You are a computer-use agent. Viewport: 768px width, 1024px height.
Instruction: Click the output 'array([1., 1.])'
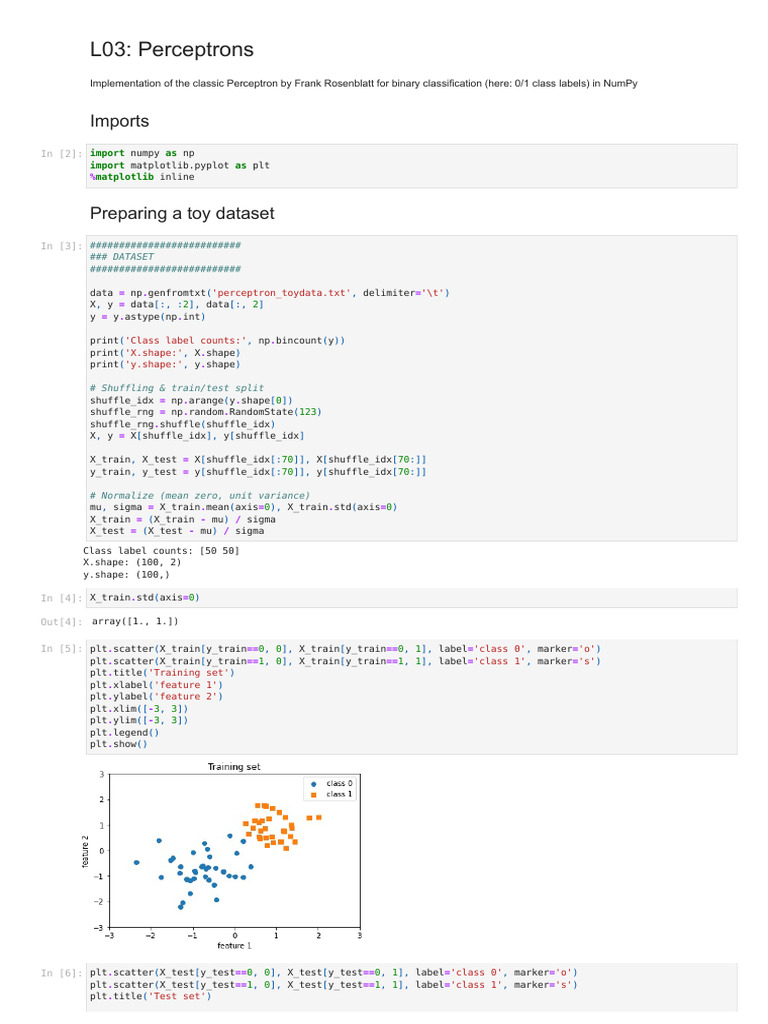click(x=135, y=621)
